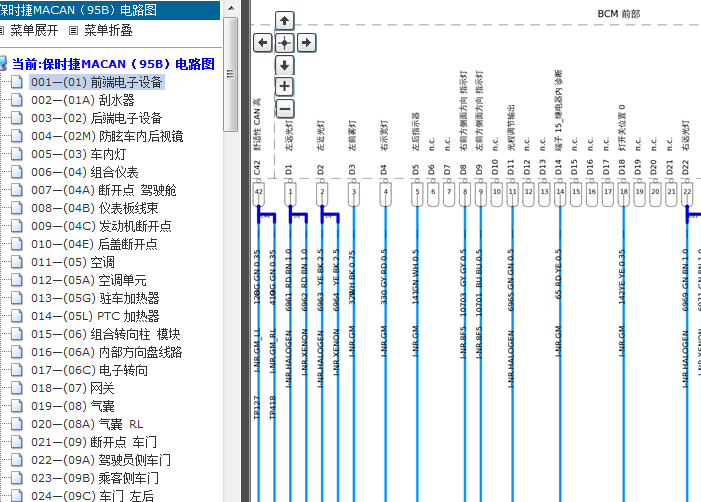Screen dimensions: 701x502
Task: Click document icon beside 006—(04) 组合仪表
Action: [17, 172]
